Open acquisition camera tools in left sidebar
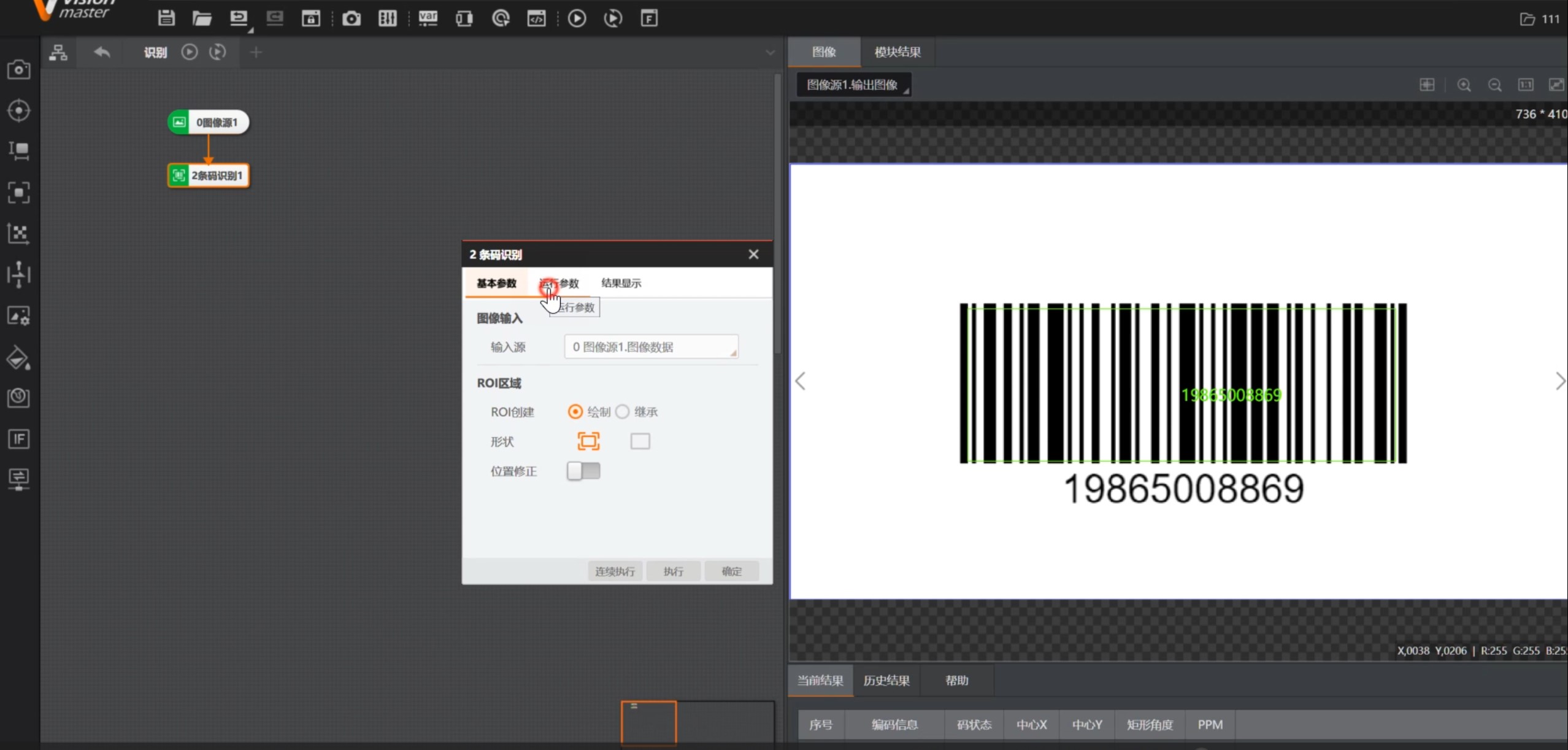The width and height of the screenshot is (1568, 750). 19,69
